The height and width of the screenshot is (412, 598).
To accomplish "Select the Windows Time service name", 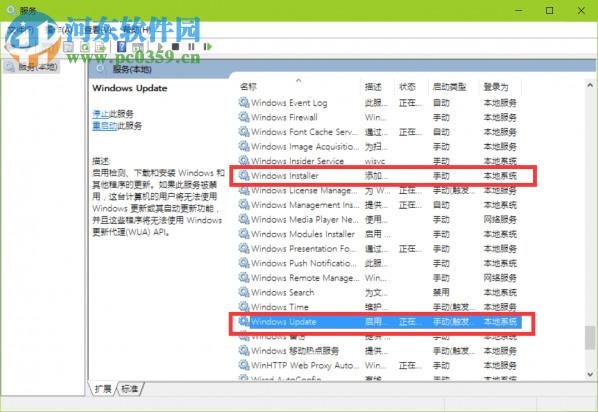I will coord(280,307).
